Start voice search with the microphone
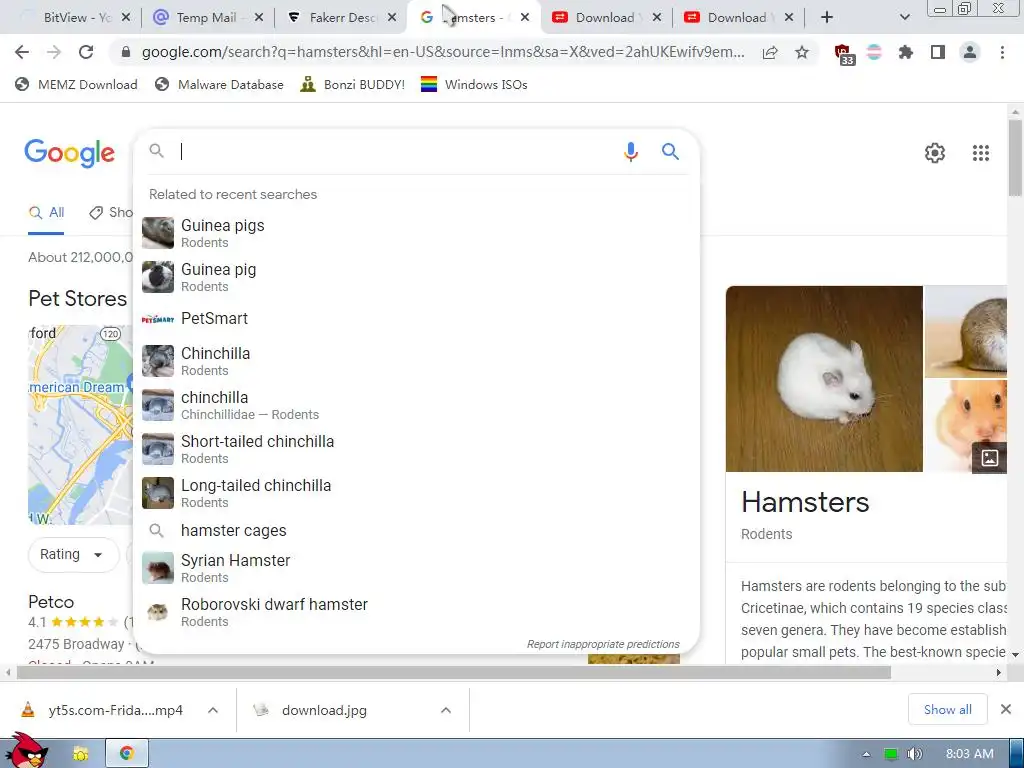The height and width of the screenshot is (768, 1024). 630,152
